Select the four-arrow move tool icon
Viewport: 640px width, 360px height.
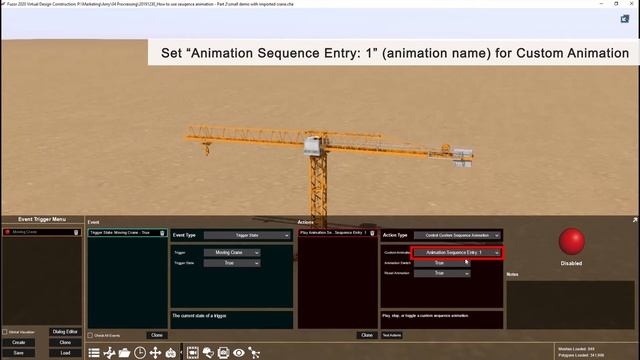tap(156, 353)
